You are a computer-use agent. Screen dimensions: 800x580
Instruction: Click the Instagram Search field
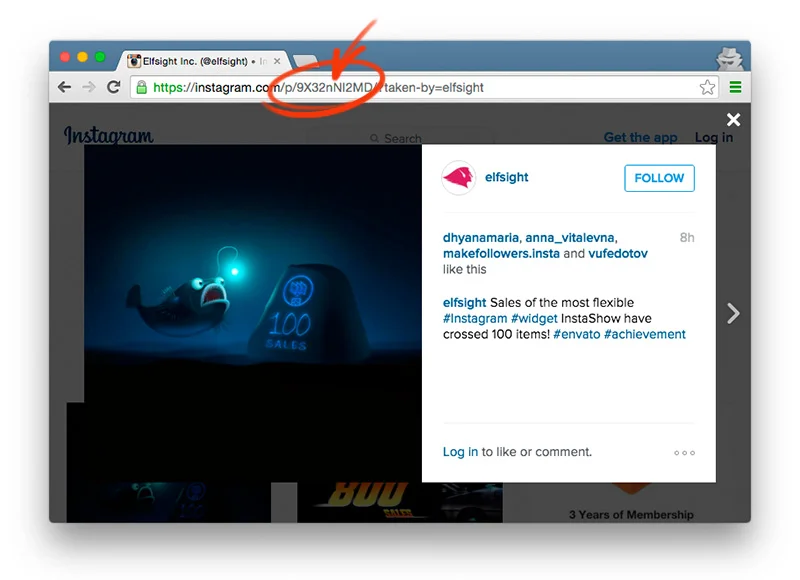coord(399,138)
